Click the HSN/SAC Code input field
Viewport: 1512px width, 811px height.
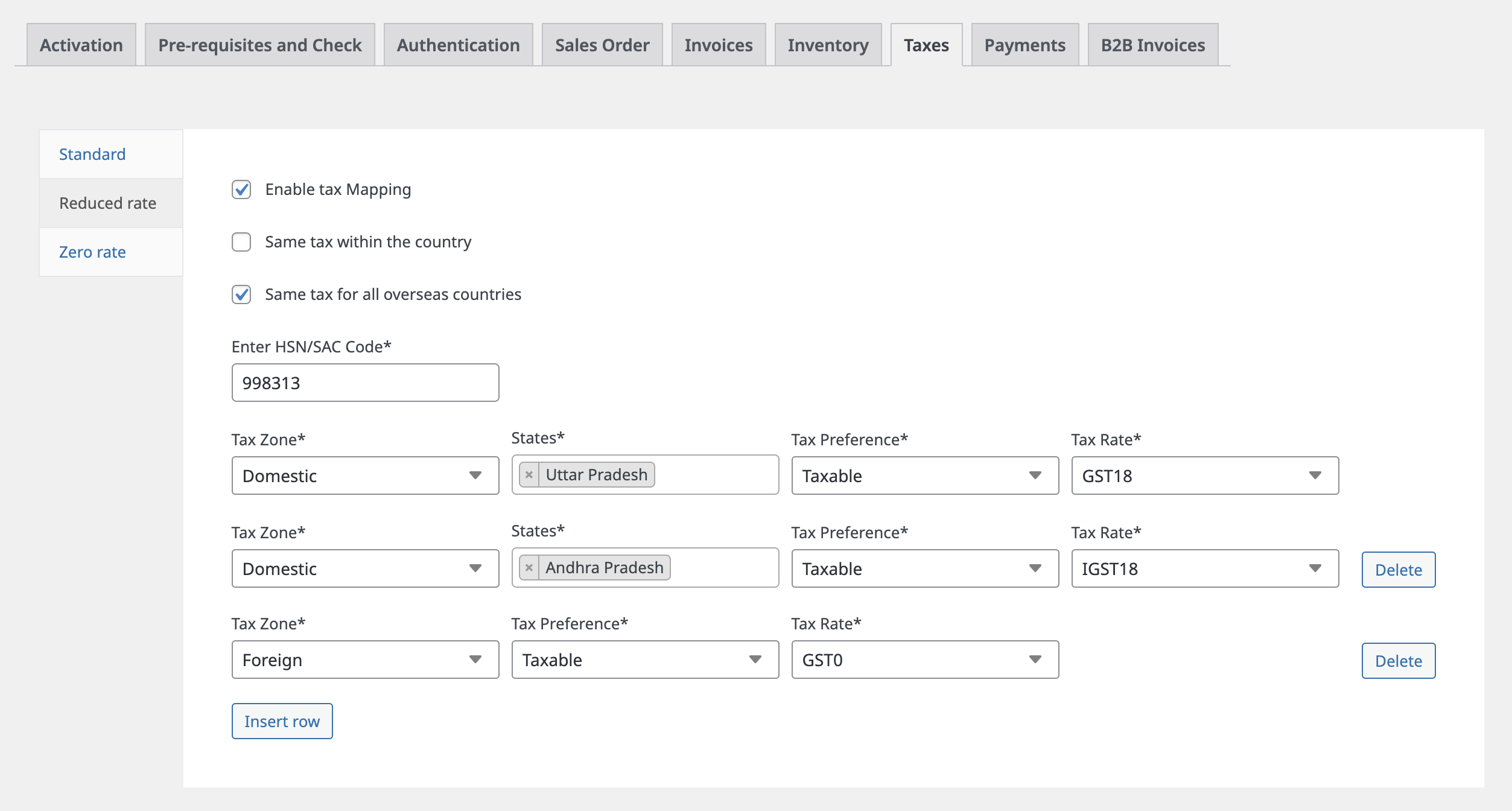[365, 383]
